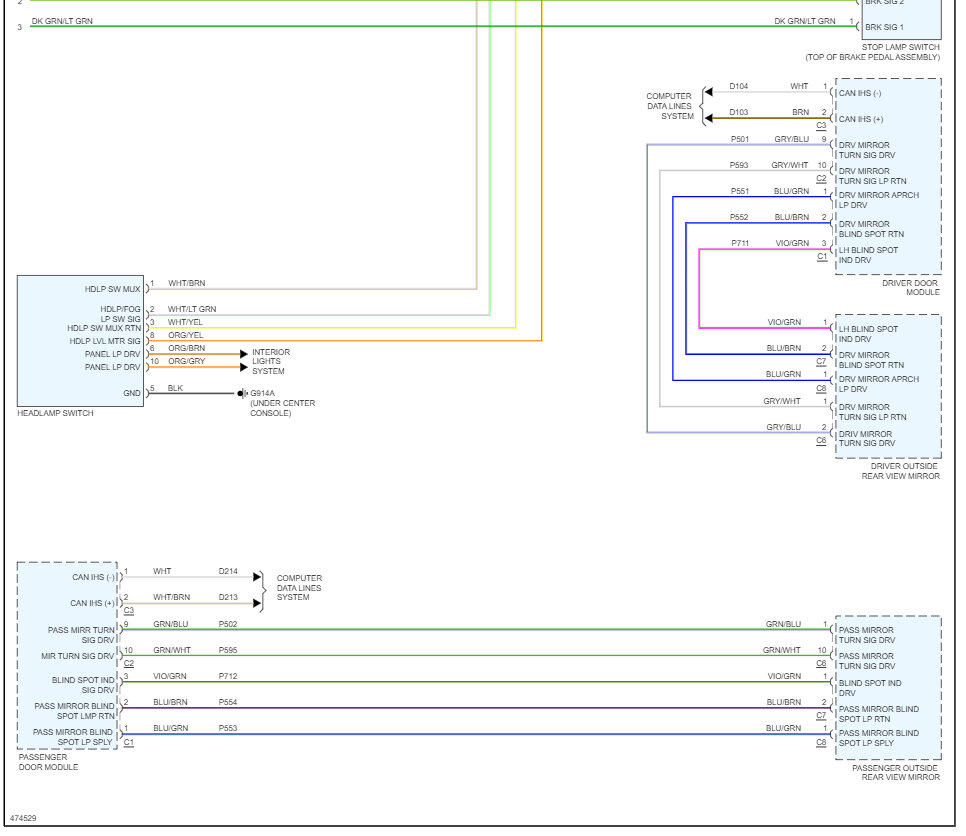The width and height of the screenshot is (966, 836).
Task: Click DRIV MIRROR TURN SIG DRV in driver mirror
Action: coord(867,439)
